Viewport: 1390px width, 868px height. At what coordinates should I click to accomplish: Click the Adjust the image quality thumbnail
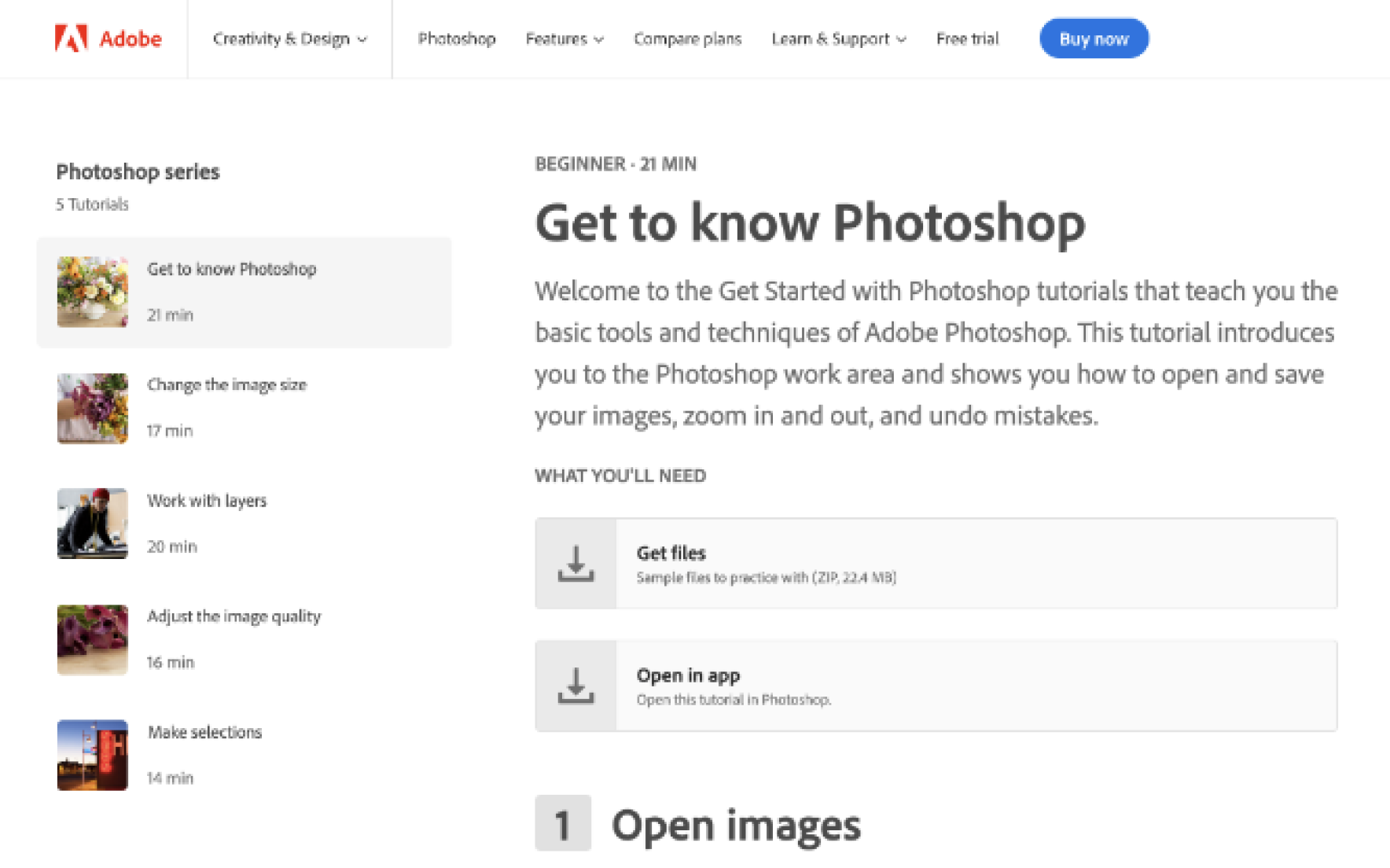pos(93,640)
